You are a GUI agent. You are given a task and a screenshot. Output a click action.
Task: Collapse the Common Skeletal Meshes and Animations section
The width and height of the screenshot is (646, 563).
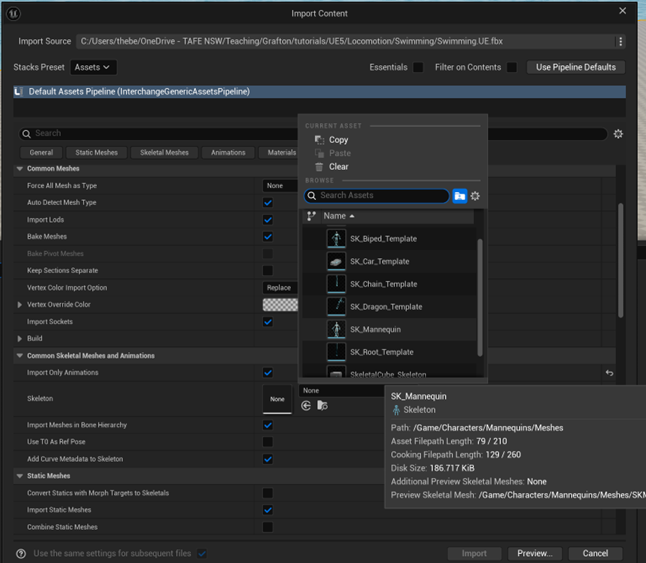(x=20, y=356)
